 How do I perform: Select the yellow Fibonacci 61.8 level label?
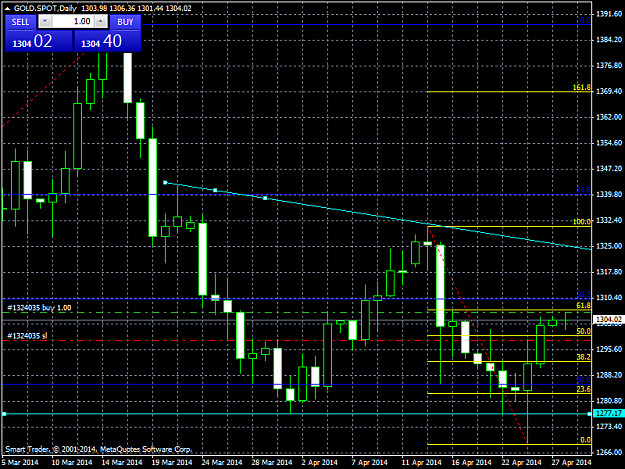click(584, 306)
